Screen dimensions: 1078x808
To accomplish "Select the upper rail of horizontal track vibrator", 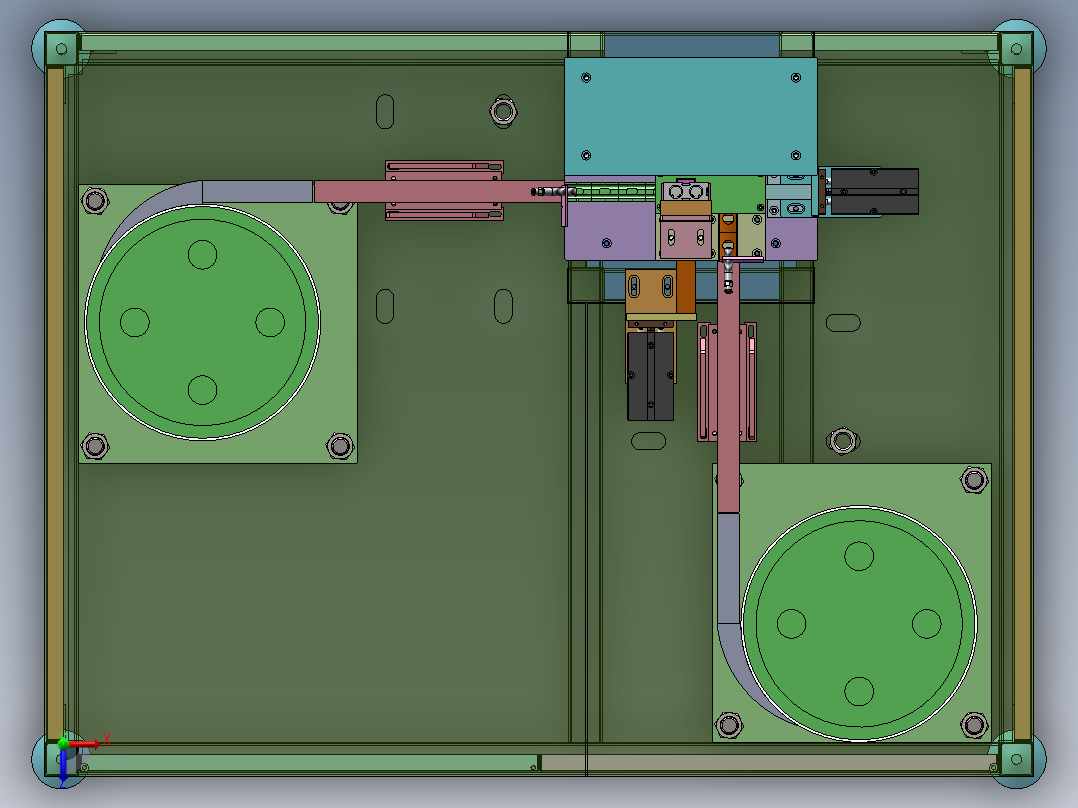I will [444, 166].
